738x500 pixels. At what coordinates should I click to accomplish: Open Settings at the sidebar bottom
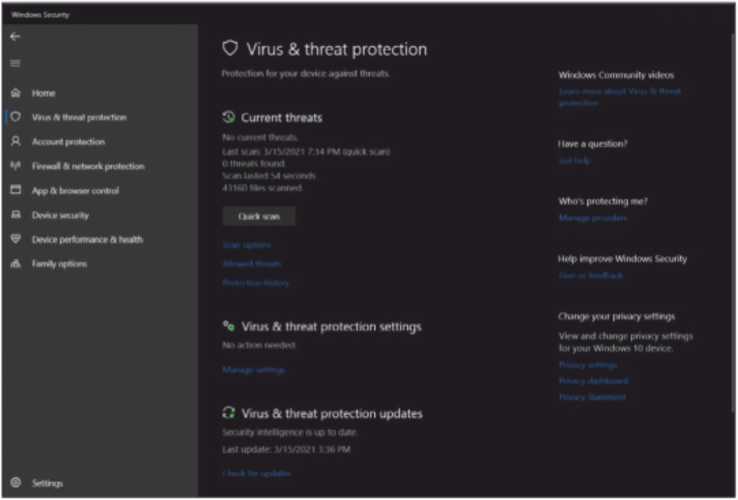pos(47,483)
